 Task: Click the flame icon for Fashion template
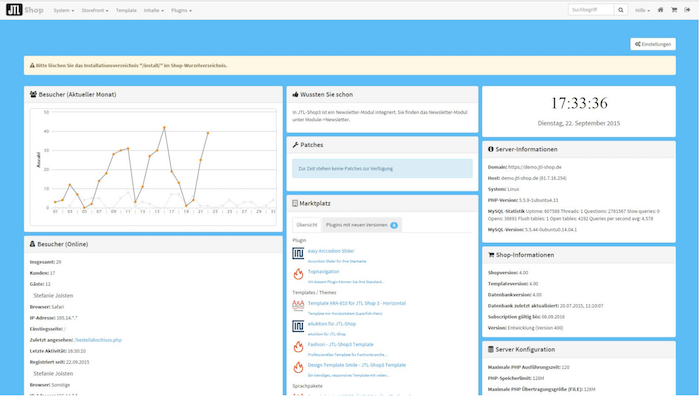click(298, 347)
